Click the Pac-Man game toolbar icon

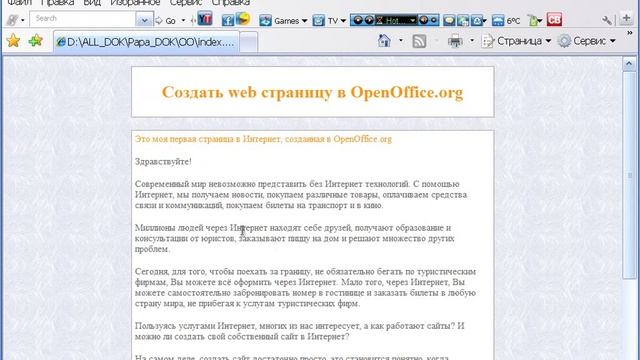(243, 19)
